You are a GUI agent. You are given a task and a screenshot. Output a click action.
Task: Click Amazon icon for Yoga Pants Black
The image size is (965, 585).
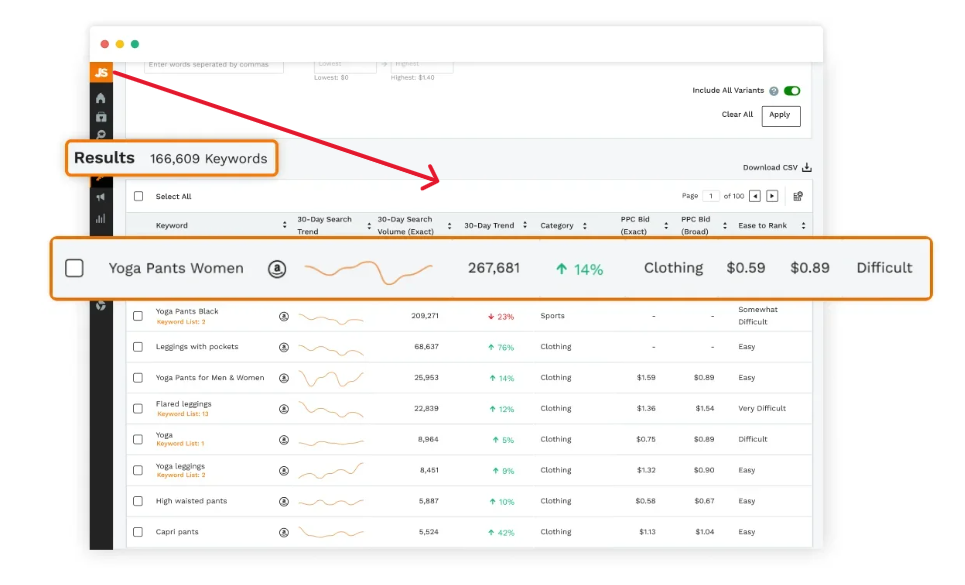point(284,316)
